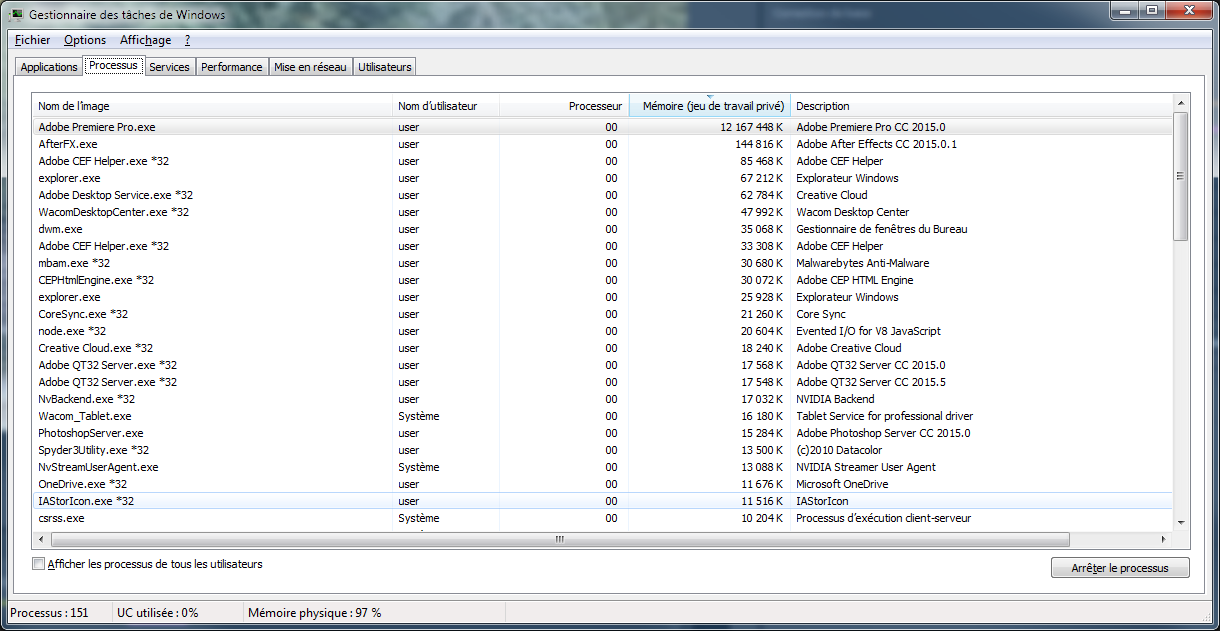The height and width of the screenshot is (631, 1220).
Task: Sort by Nom de l'image column header
Action: (213, 106)
